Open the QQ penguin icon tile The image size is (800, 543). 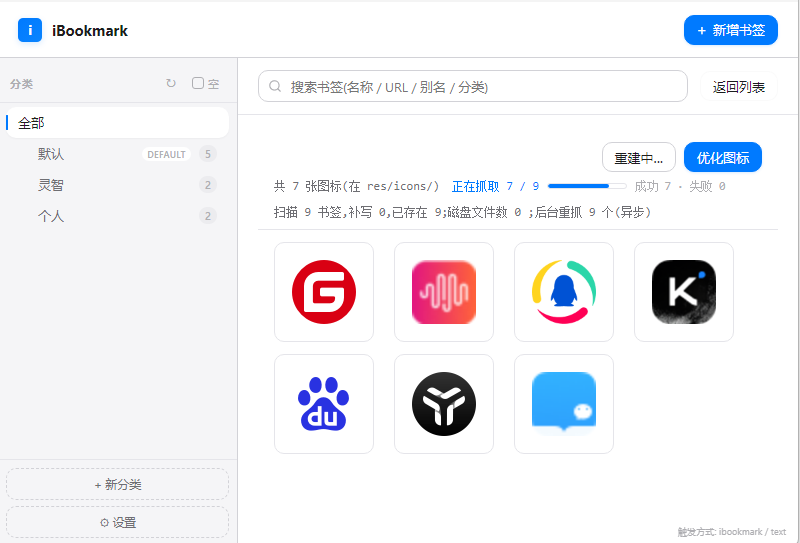pyautogui.click(x=564, y=292)
